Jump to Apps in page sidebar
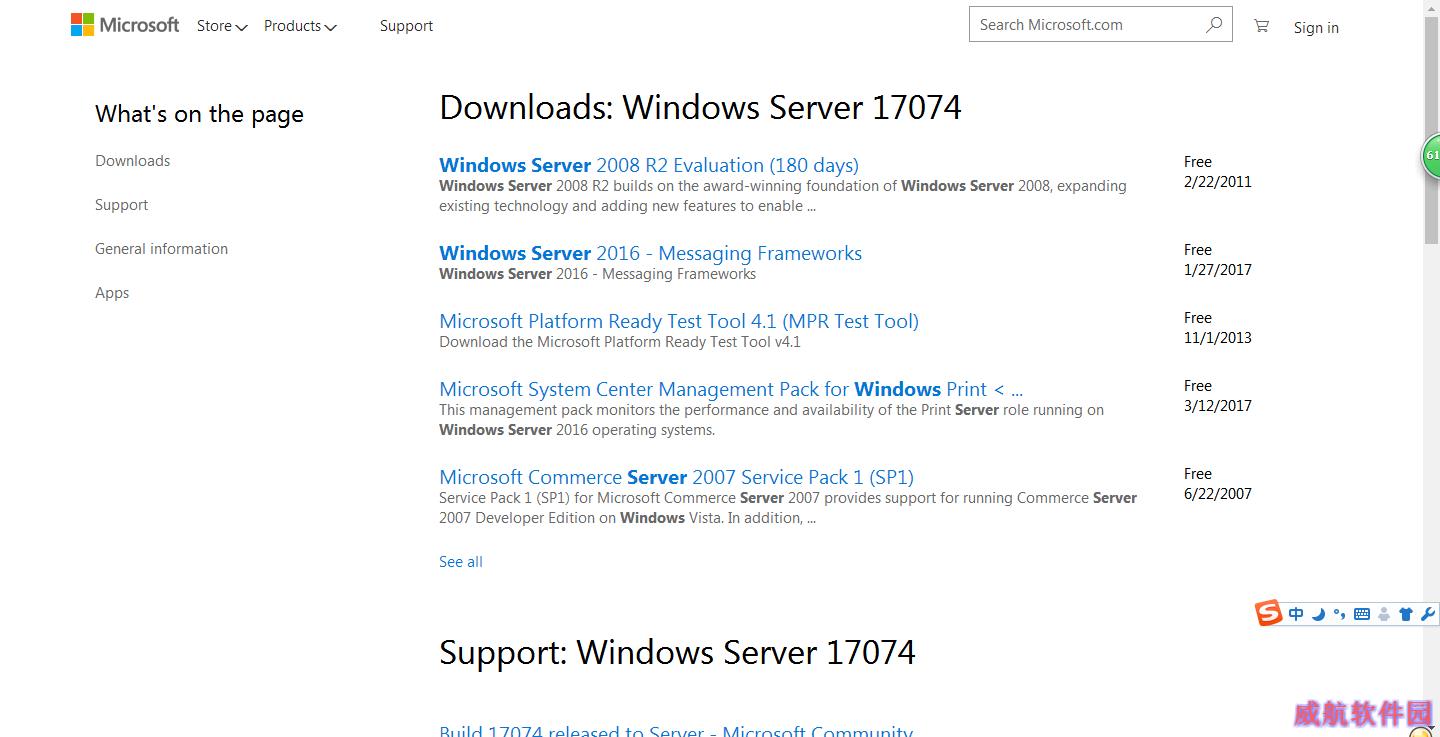1440x737 pixels. pos(112,293)
